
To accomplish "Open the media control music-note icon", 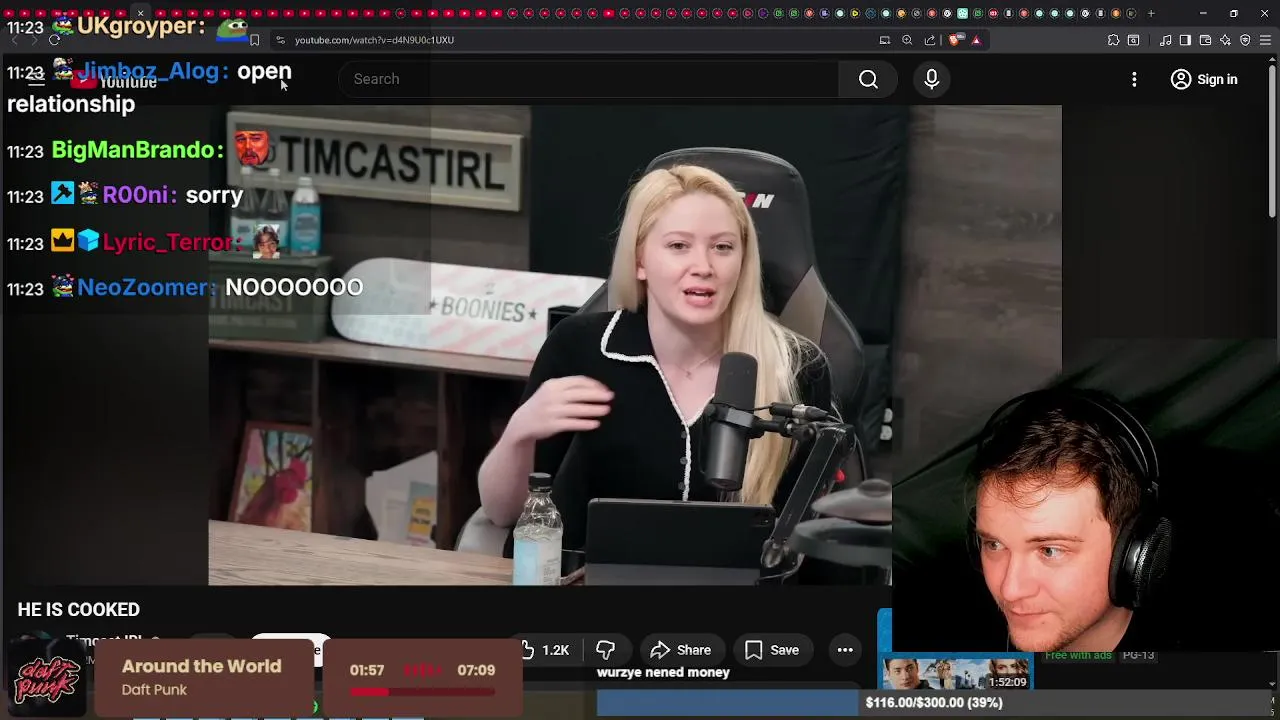I will [1165, 40].
